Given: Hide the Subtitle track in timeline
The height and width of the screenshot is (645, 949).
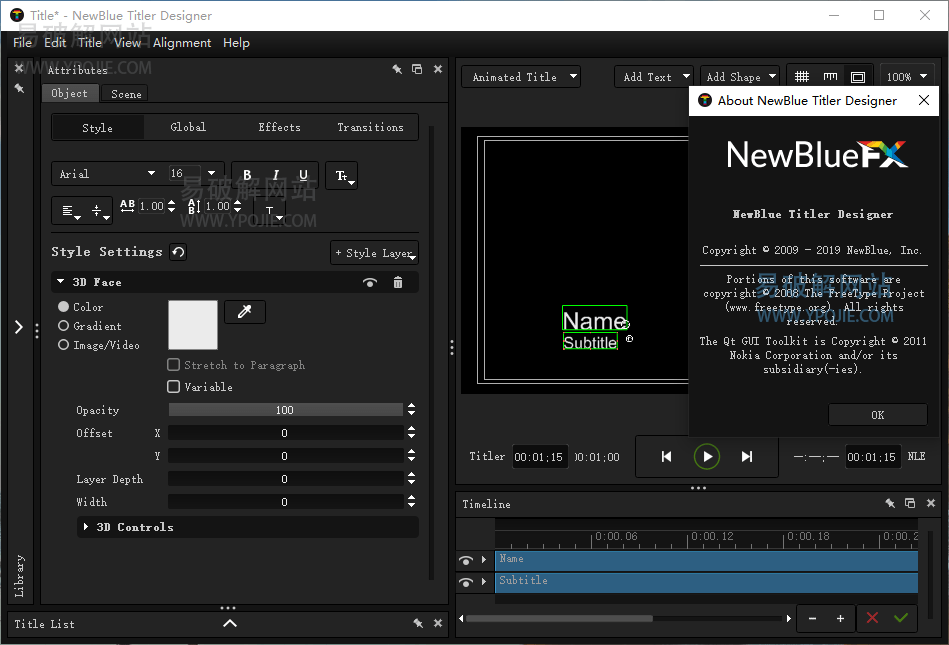Looking at the screenshot, I should click(x=465, y=582).
